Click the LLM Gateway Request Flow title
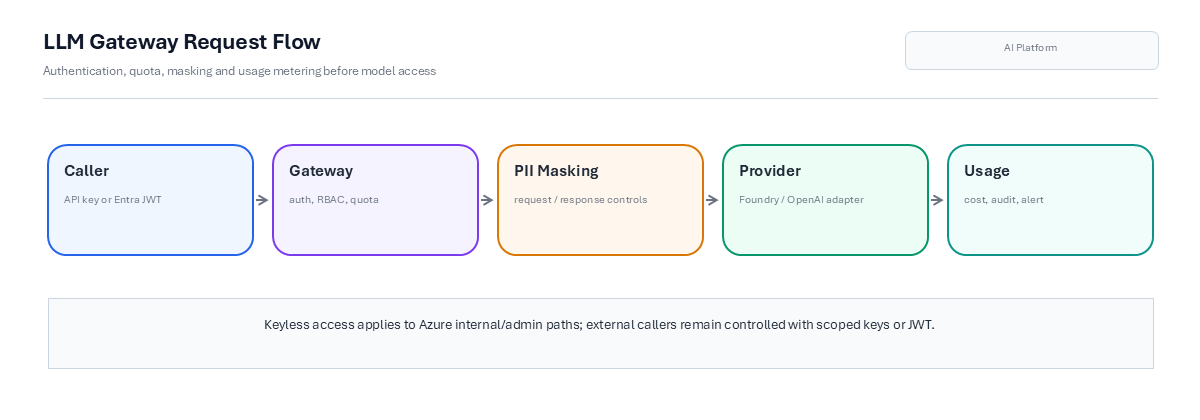Screen dimensions: 1200x420 [182, 42]
